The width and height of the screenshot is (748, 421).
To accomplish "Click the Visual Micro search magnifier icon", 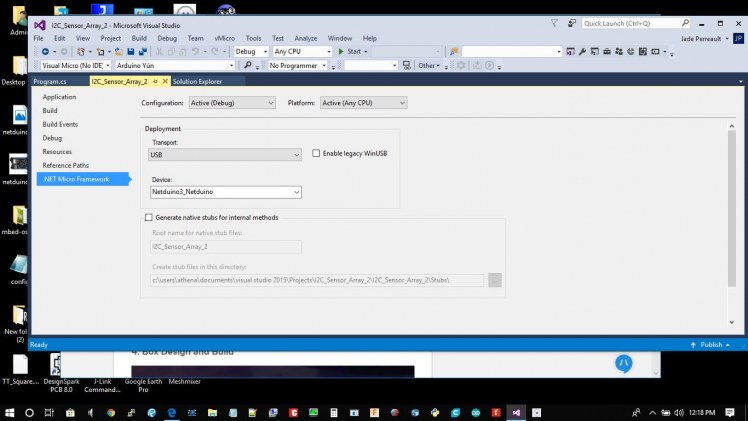I will pos(248,65).
